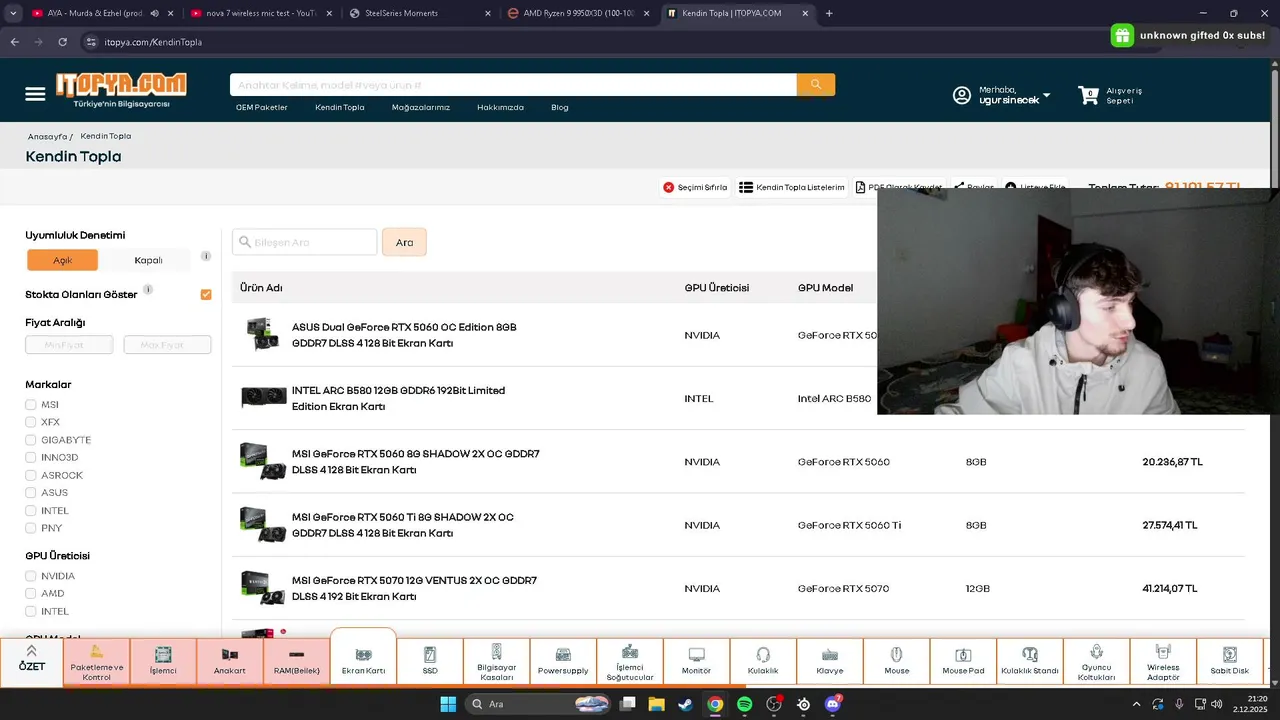
Task: Open ASUS Dual GeForce RTX 5060 product
Action: coord(404,335)
